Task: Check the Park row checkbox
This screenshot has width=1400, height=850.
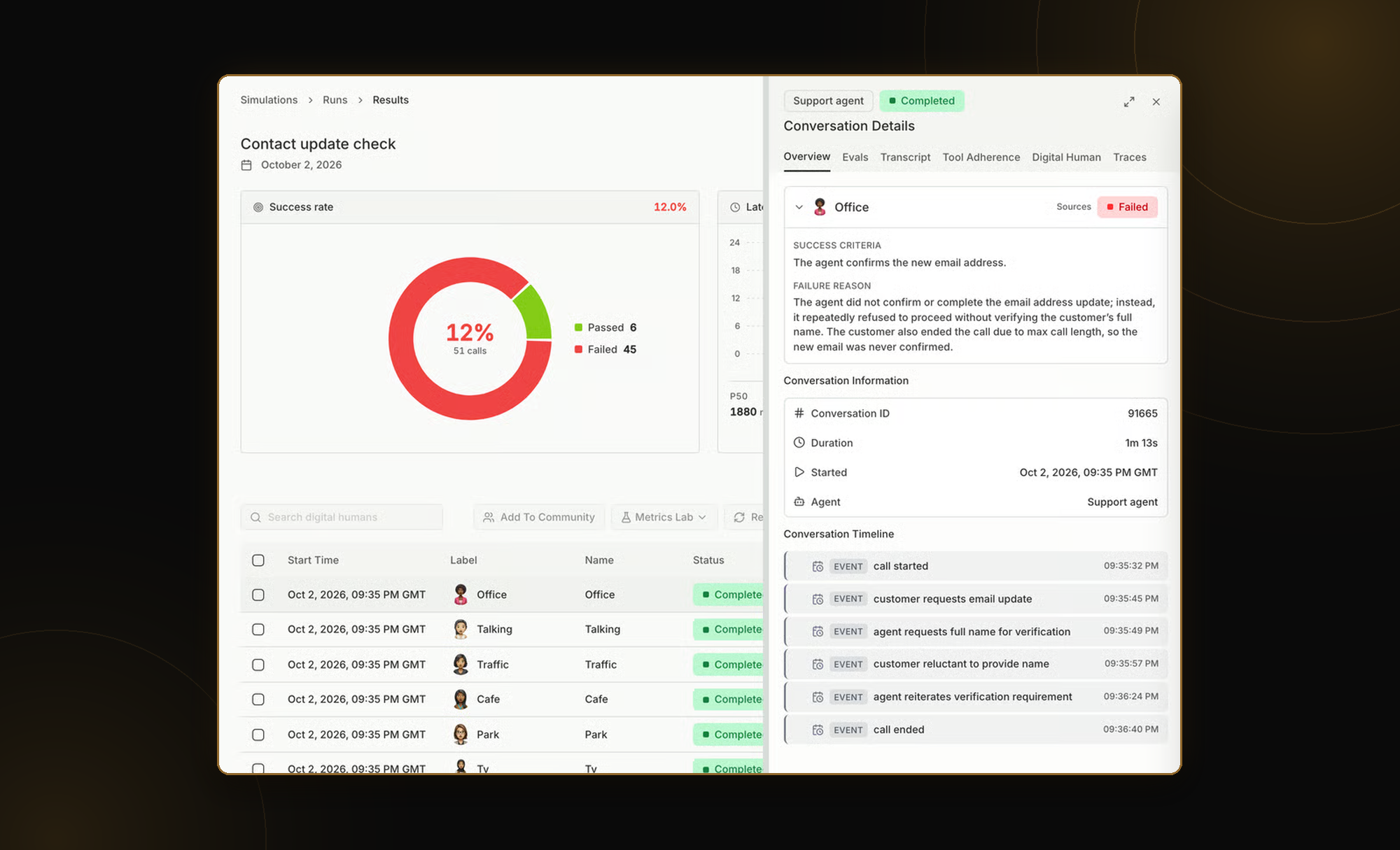Action: tap(258, 735)
